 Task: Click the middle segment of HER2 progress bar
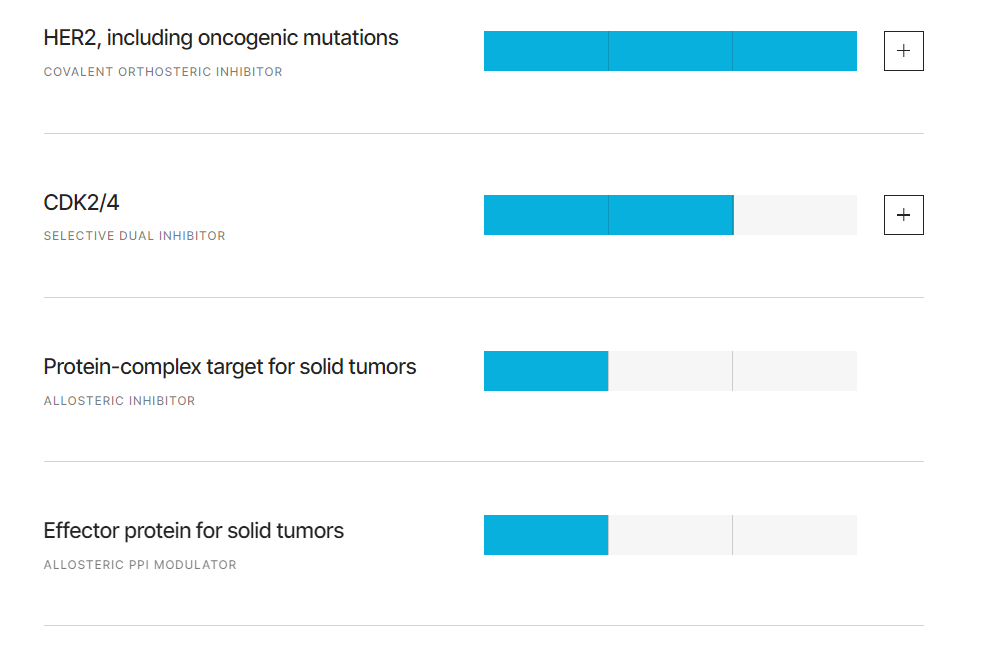(x=670, y=51)
